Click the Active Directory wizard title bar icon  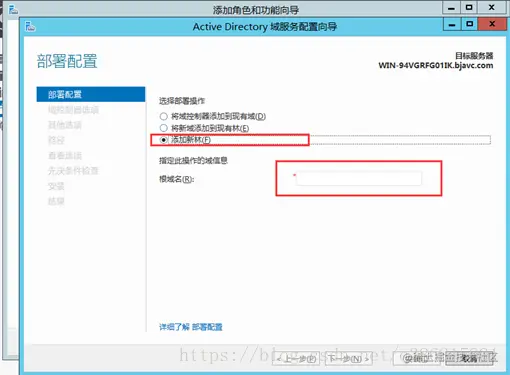point(30,27)
